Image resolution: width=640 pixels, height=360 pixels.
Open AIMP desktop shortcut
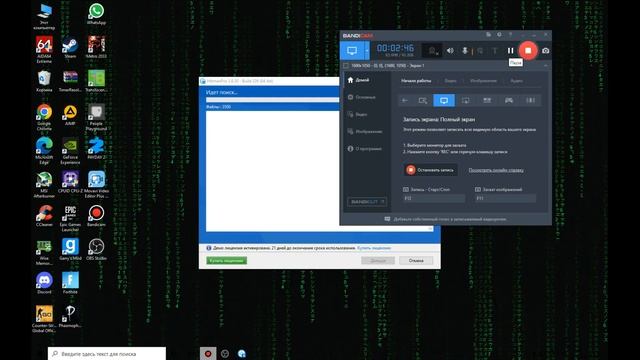point(70,115)
